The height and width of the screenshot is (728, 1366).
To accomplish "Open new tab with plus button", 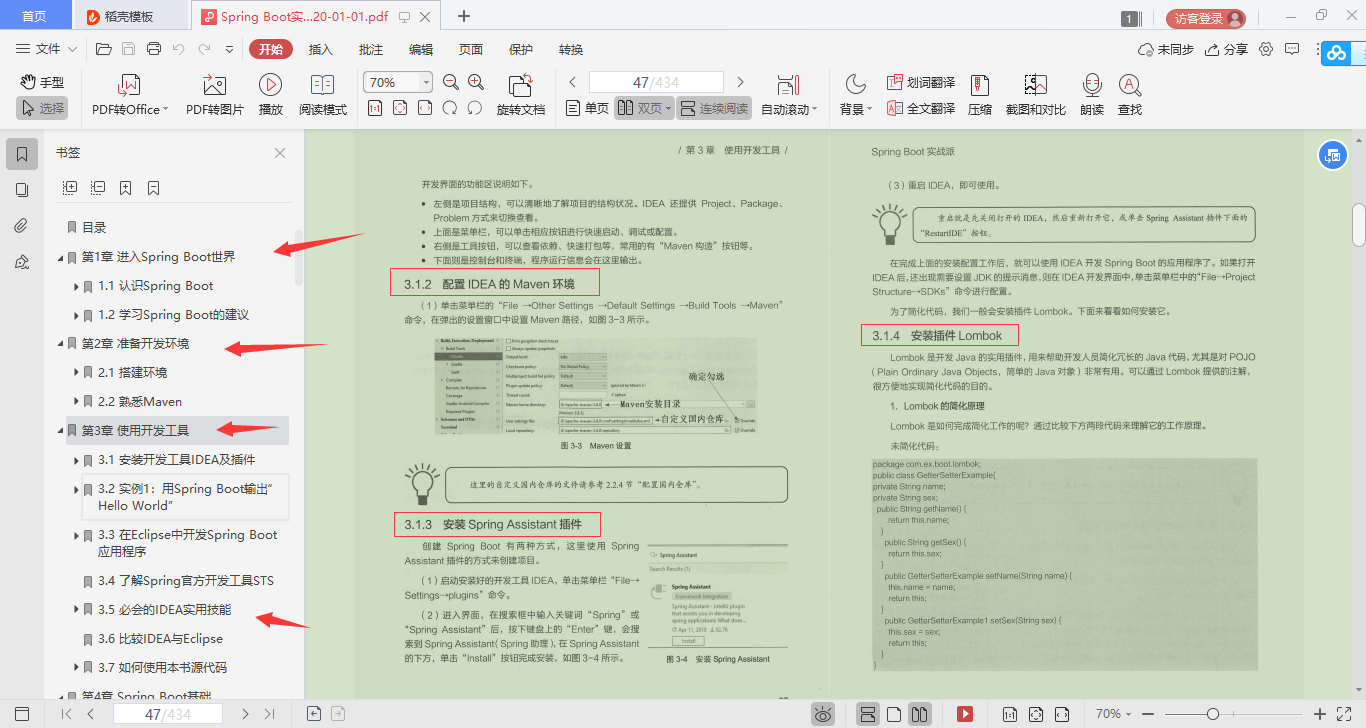I will [464, 16].
